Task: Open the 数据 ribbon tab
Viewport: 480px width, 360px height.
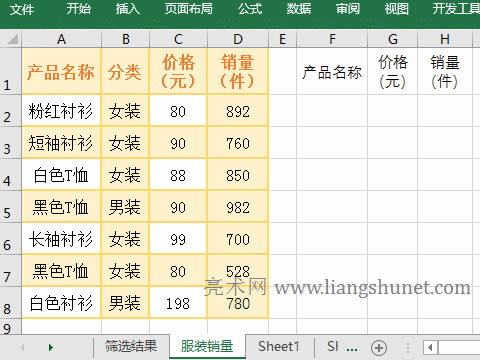Action: (299, 9)
